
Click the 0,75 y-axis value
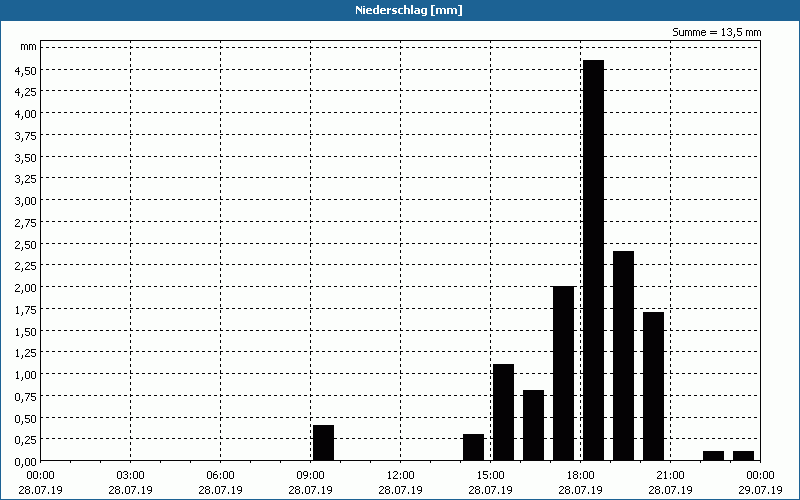(x=26, y=397)
